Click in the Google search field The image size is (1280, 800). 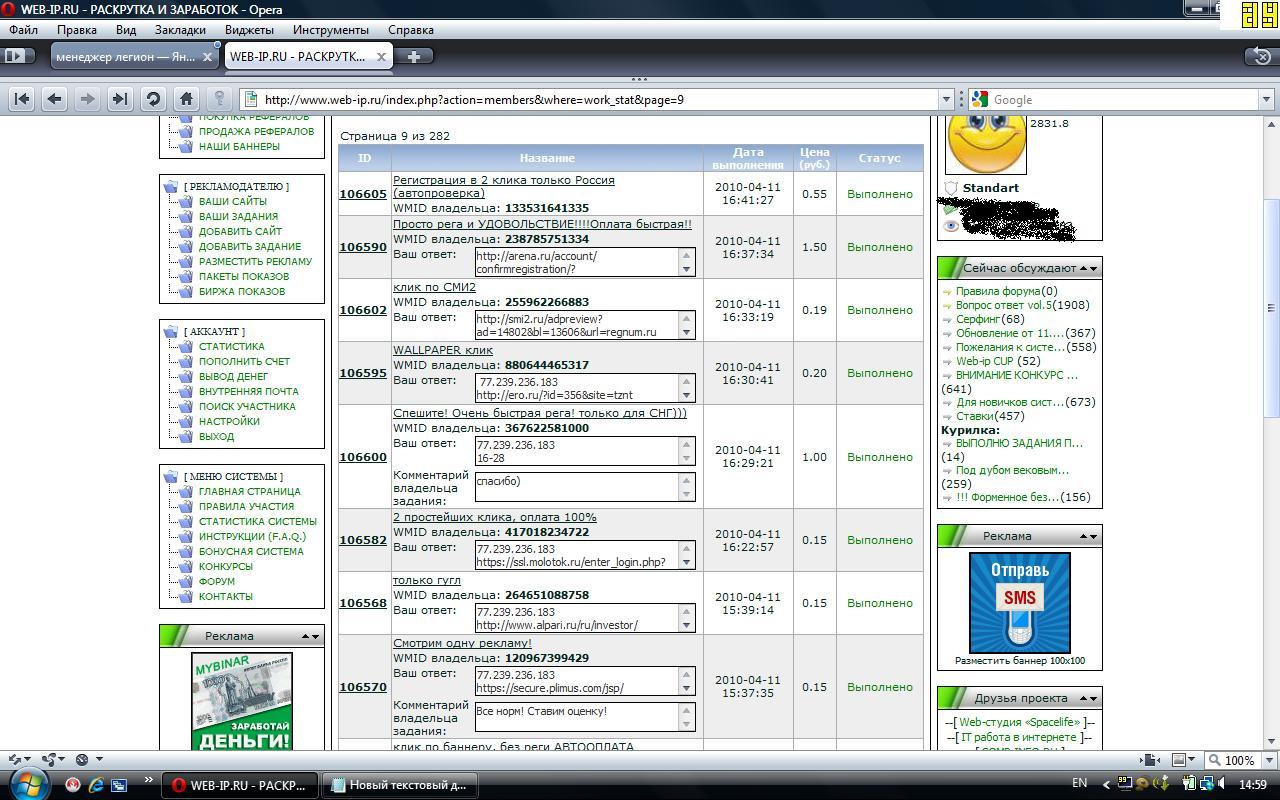tap(1123, 99)
